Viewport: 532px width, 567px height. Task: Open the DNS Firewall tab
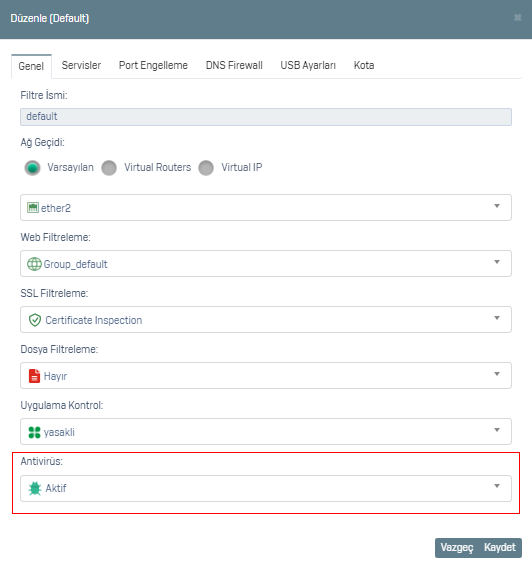coord(234,65)
